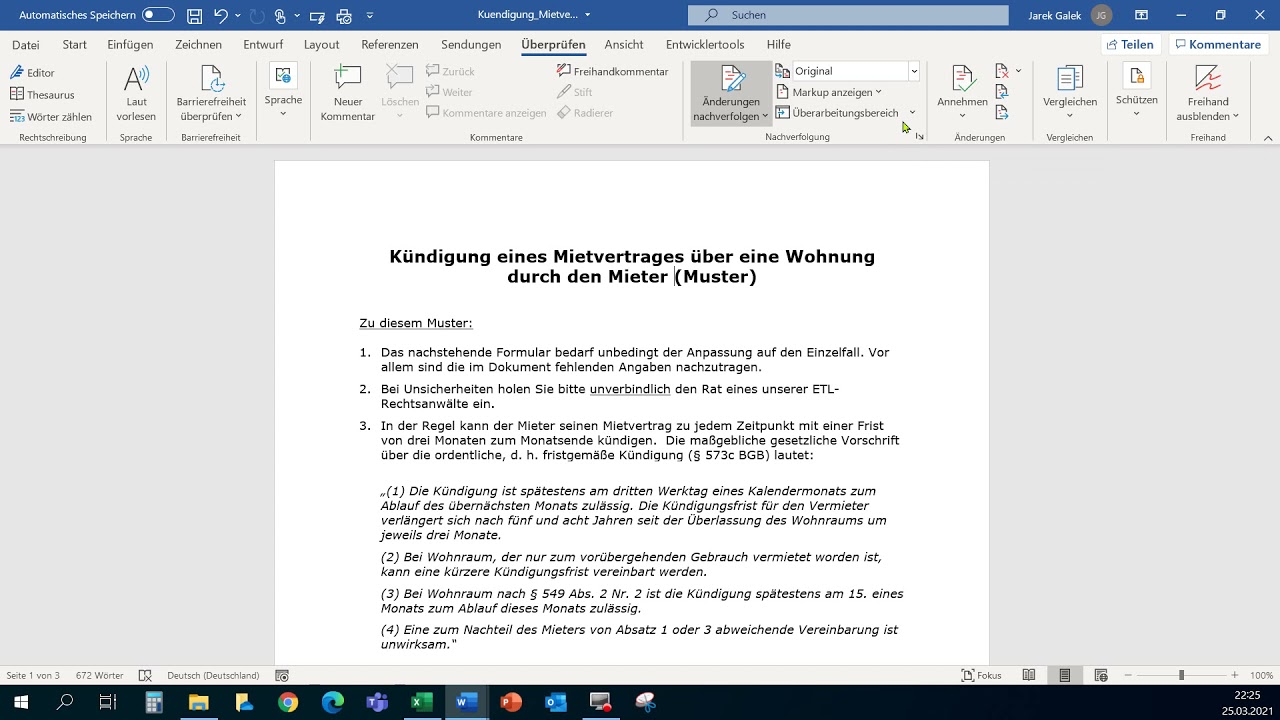Open the Datei tab

pyautogui.click(x=26, y=45)
